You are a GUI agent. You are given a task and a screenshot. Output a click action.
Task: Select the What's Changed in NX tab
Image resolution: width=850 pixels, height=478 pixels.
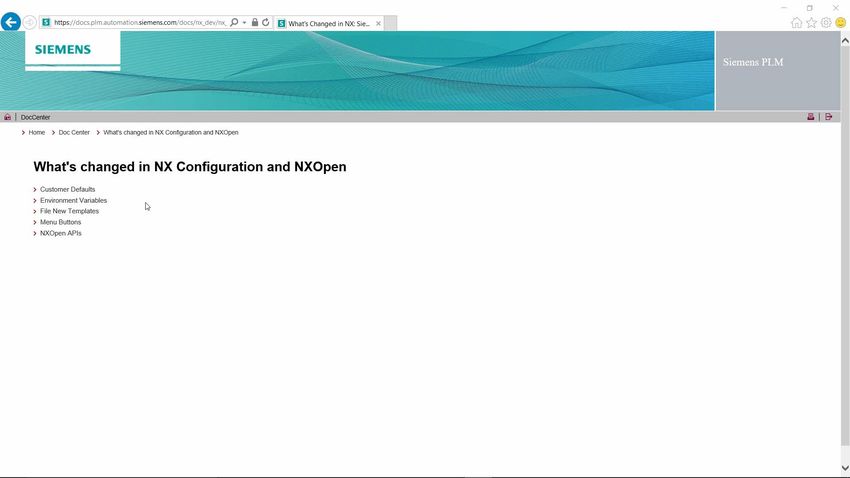pyautogui.click(x=325, y=23)
